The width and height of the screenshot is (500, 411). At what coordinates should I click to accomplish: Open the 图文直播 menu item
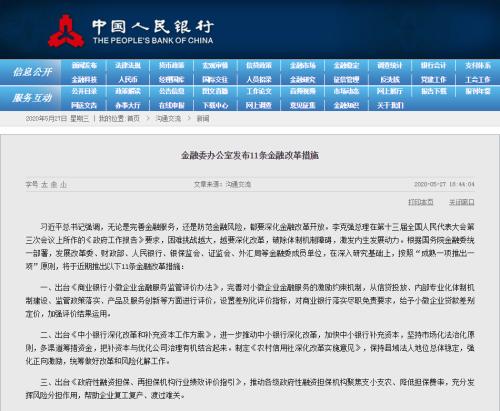point(215,91)
